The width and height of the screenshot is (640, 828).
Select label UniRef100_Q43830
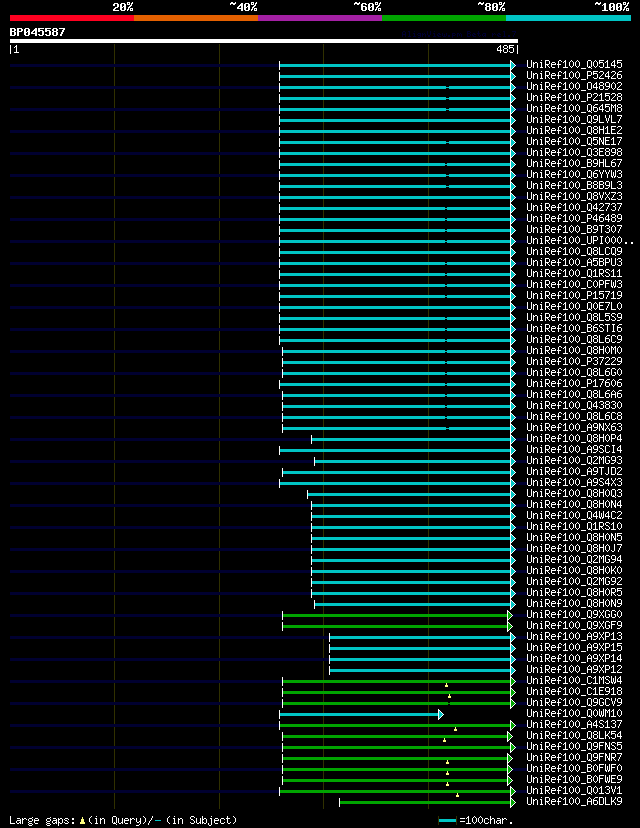tap(574, 406)
